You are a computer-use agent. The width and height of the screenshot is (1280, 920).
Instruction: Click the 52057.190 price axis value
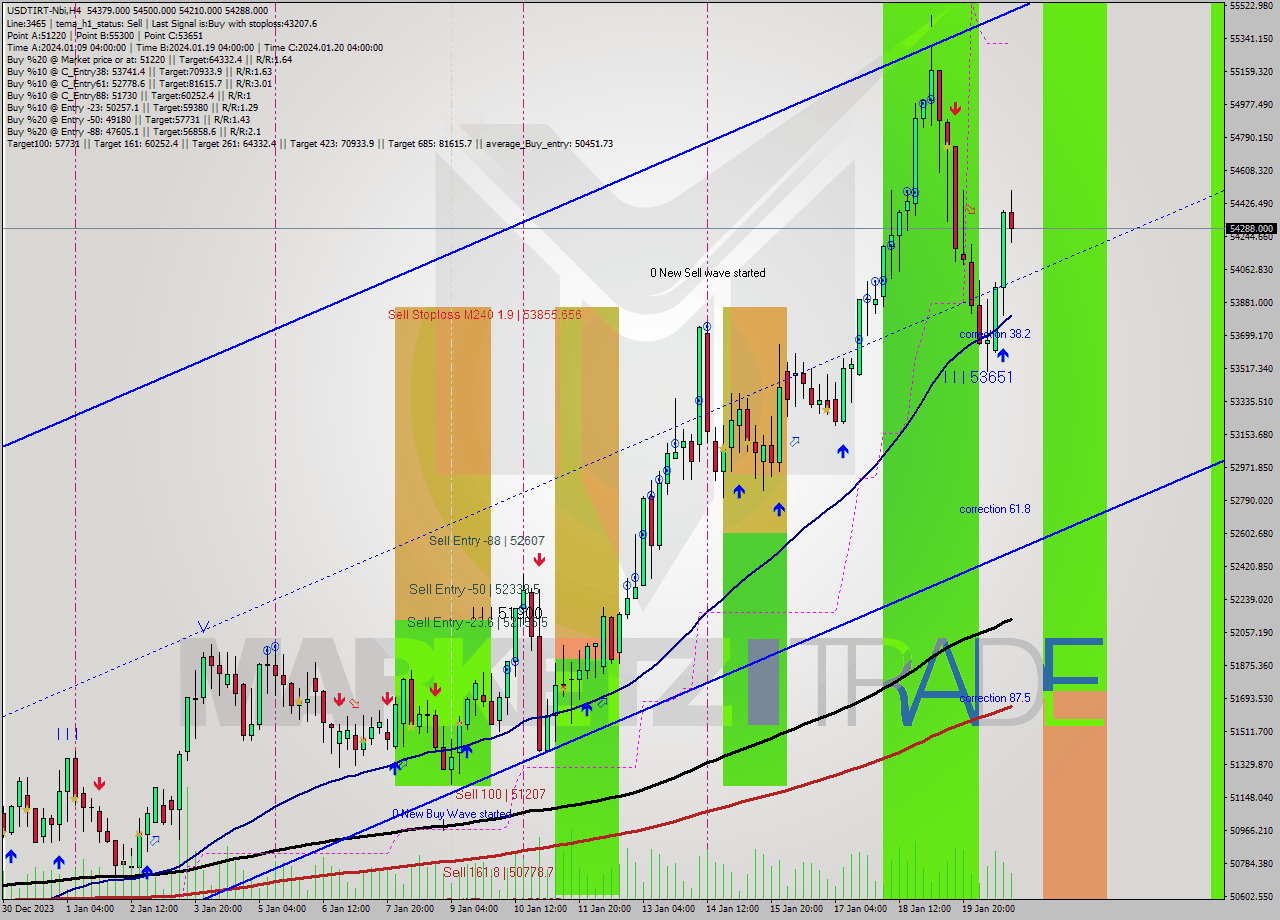point(1251,633)
